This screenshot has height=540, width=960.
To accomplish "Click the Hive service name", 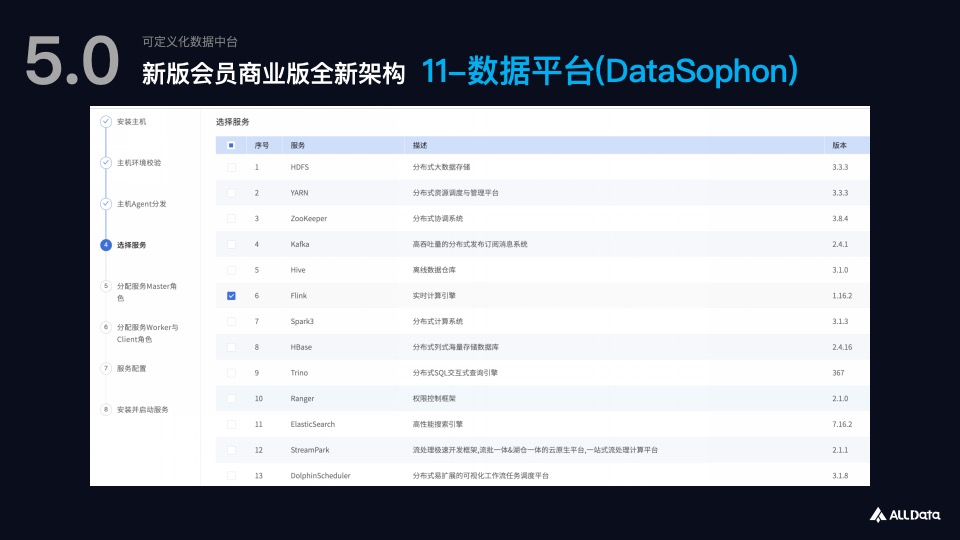I will click(298, 270).
